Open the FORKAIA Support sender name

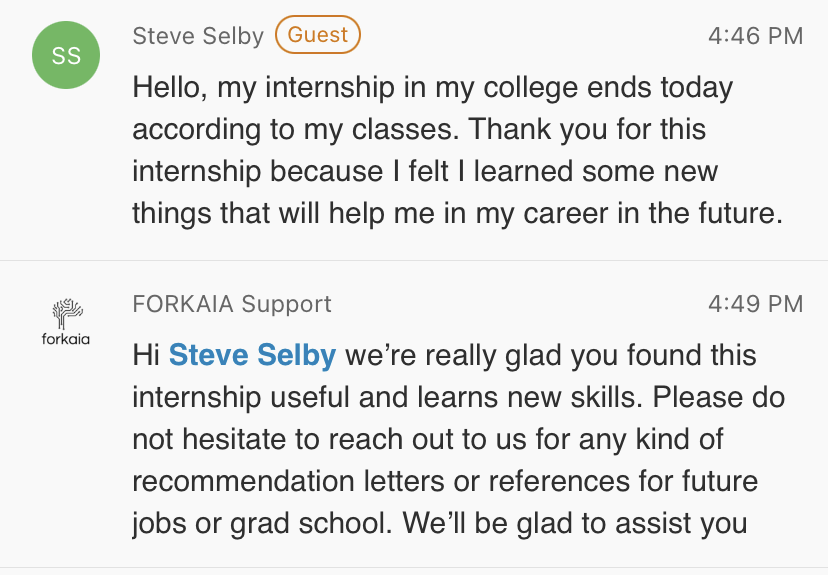pyautogui.click(x=232, y=303)
